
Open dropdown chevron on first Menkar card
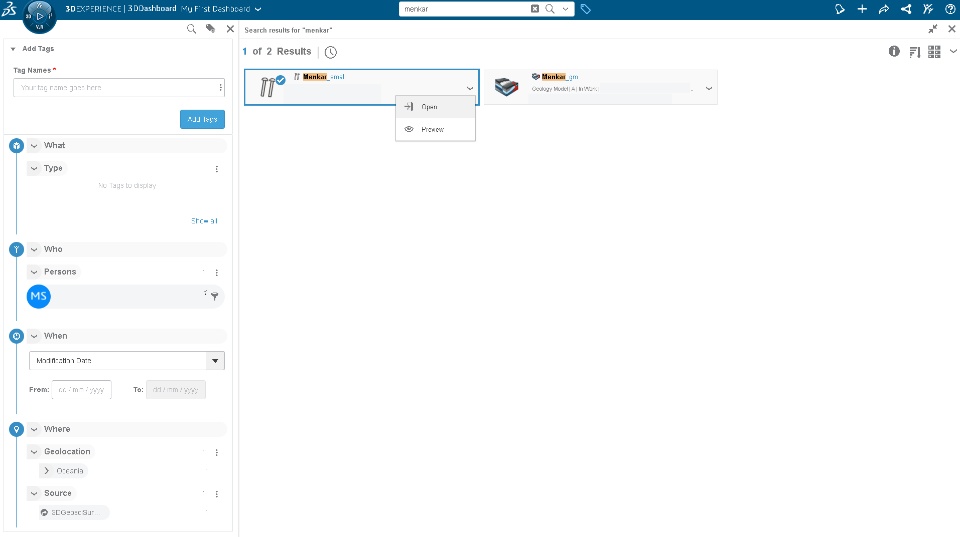470,88
